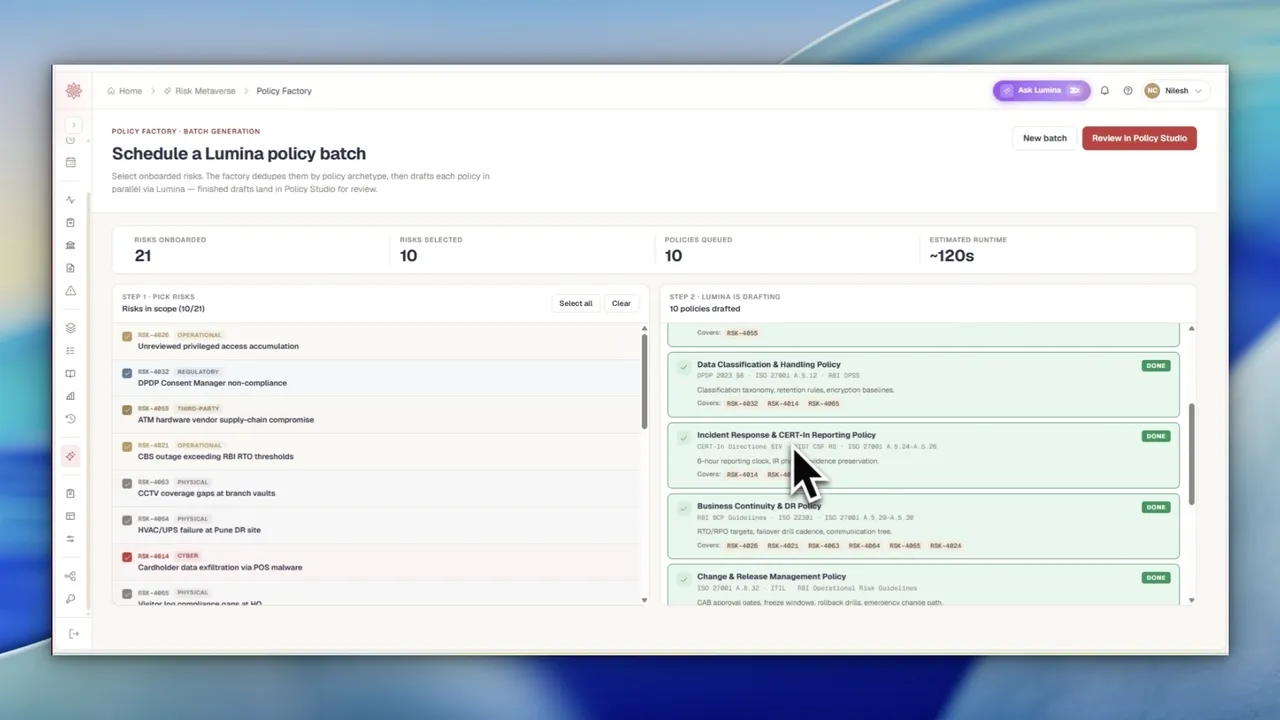Click the drafted policies scrollbar thumb
This screenshot has width=1280, height=720.
1191,454
